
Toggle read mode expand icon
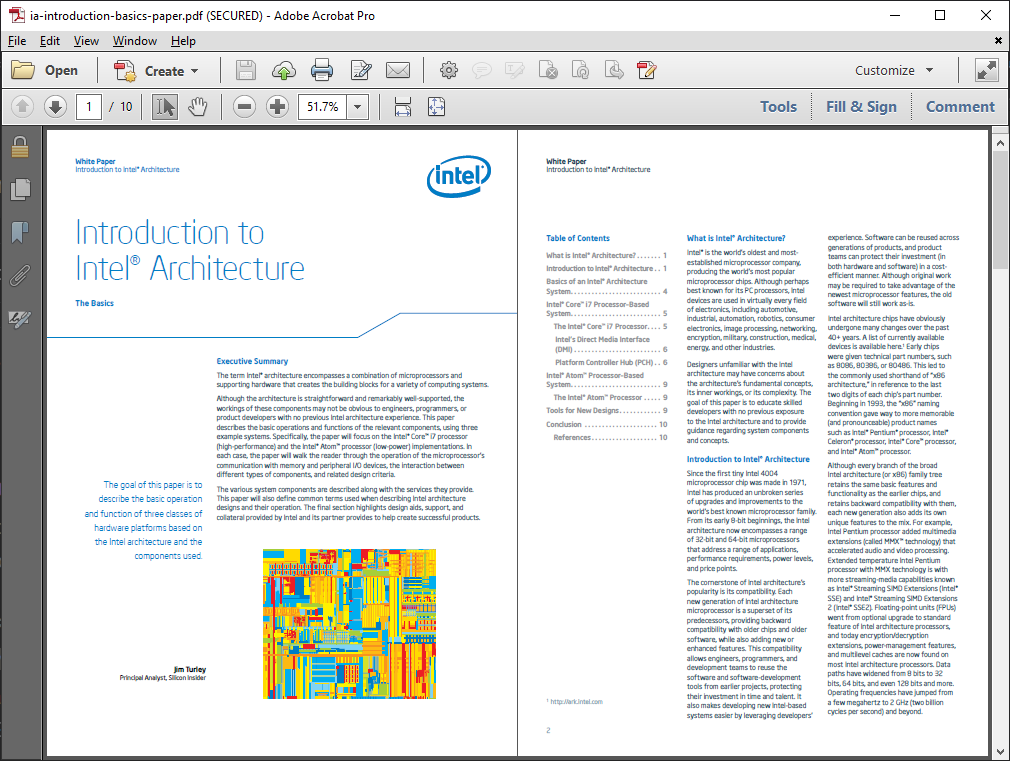pos(987,70)
